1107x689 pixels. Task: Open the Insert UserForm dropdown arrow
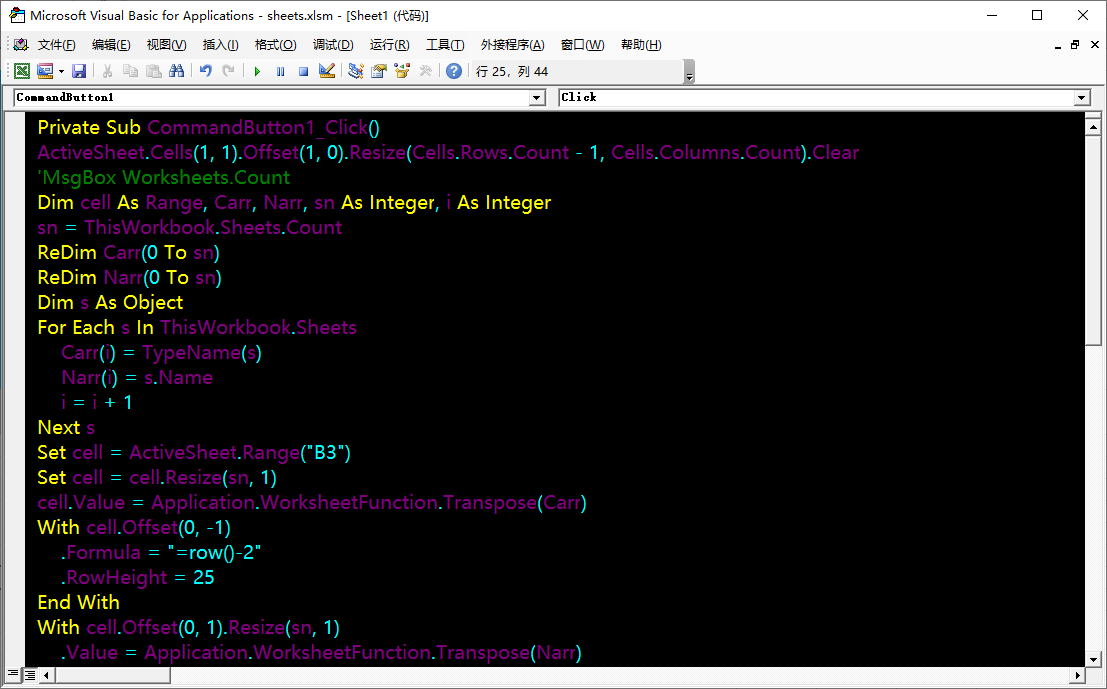[x=61, y=71]
